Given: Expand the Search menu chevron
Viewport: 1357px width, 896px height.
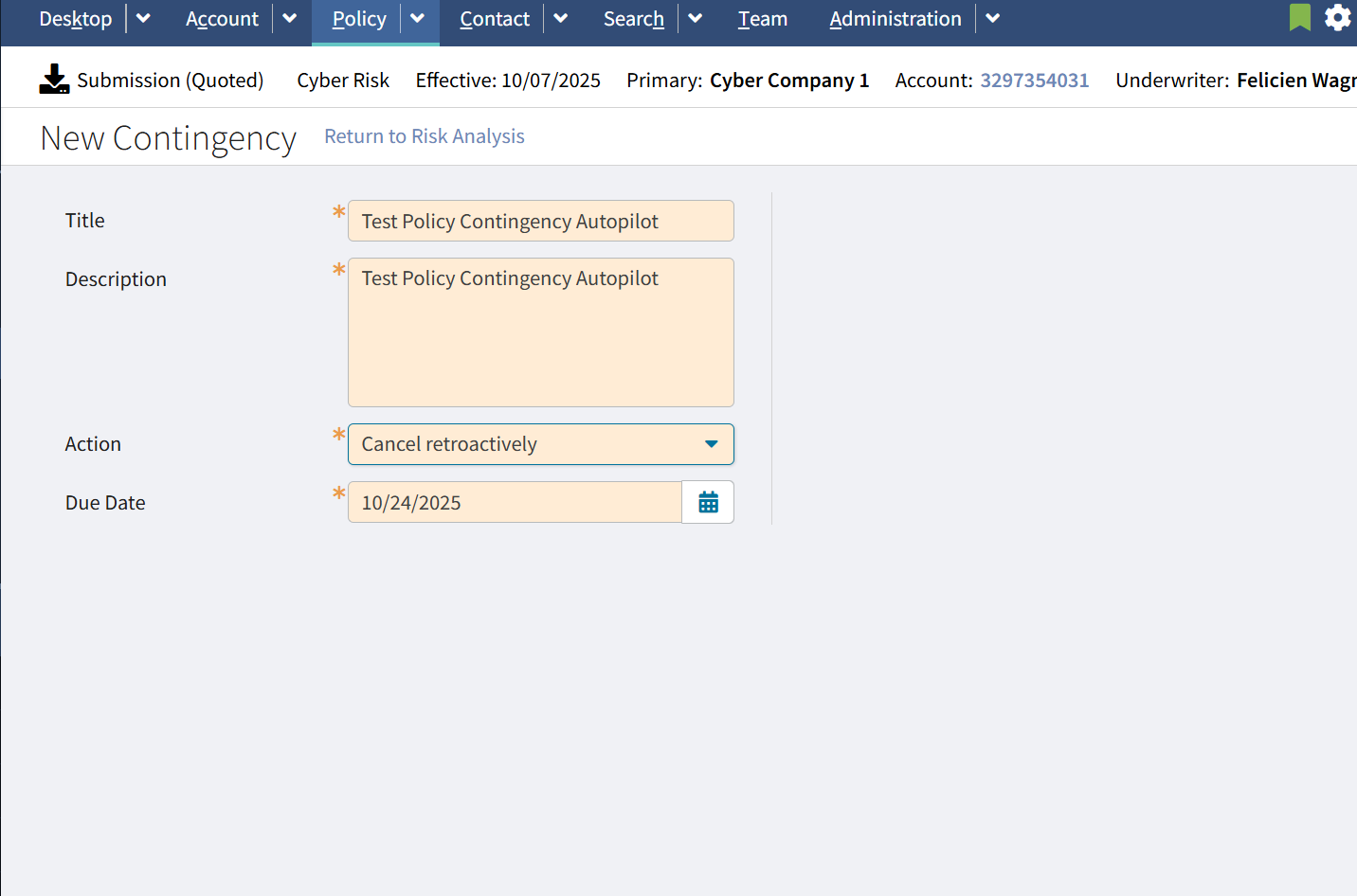Looking at the screenshot, I should (x=696, y=18).
